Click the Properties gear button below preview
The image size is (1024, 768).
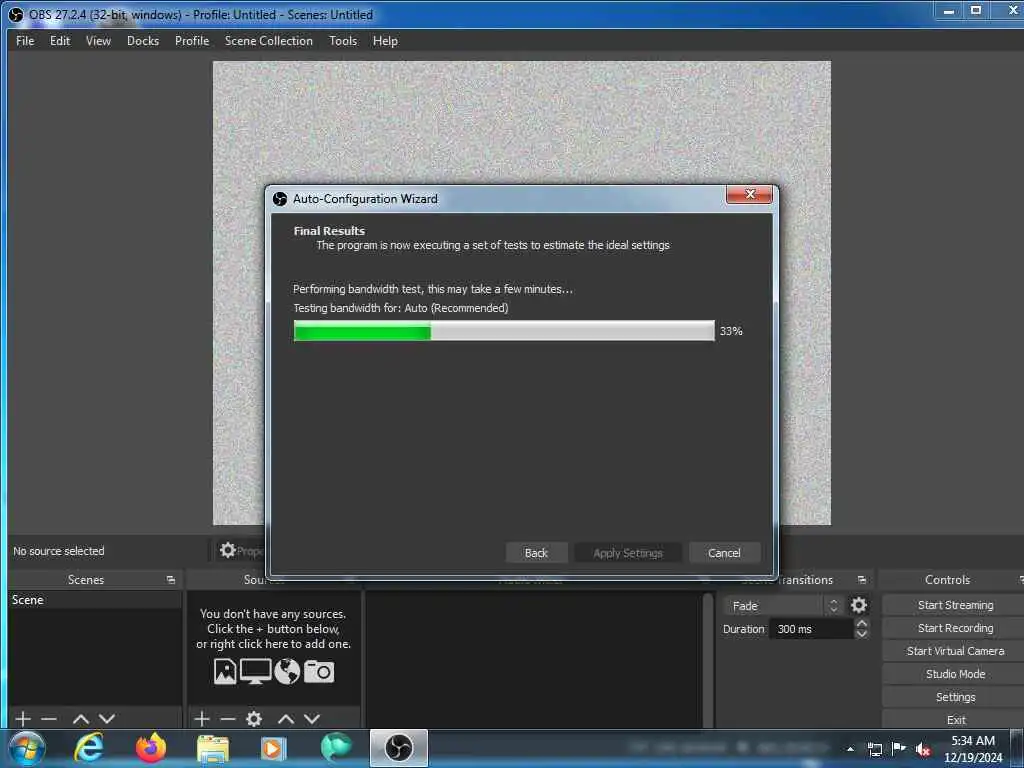pos(240,551)
